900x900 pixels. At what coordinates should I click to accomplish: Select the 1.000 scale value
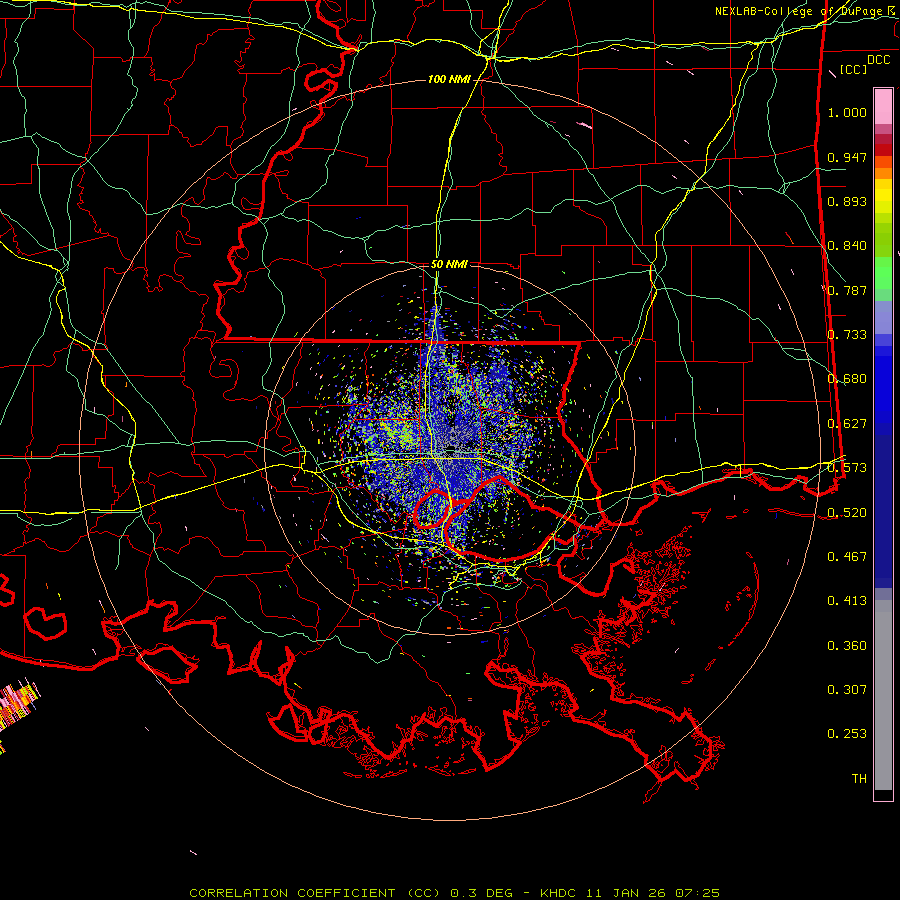point(847,112)
